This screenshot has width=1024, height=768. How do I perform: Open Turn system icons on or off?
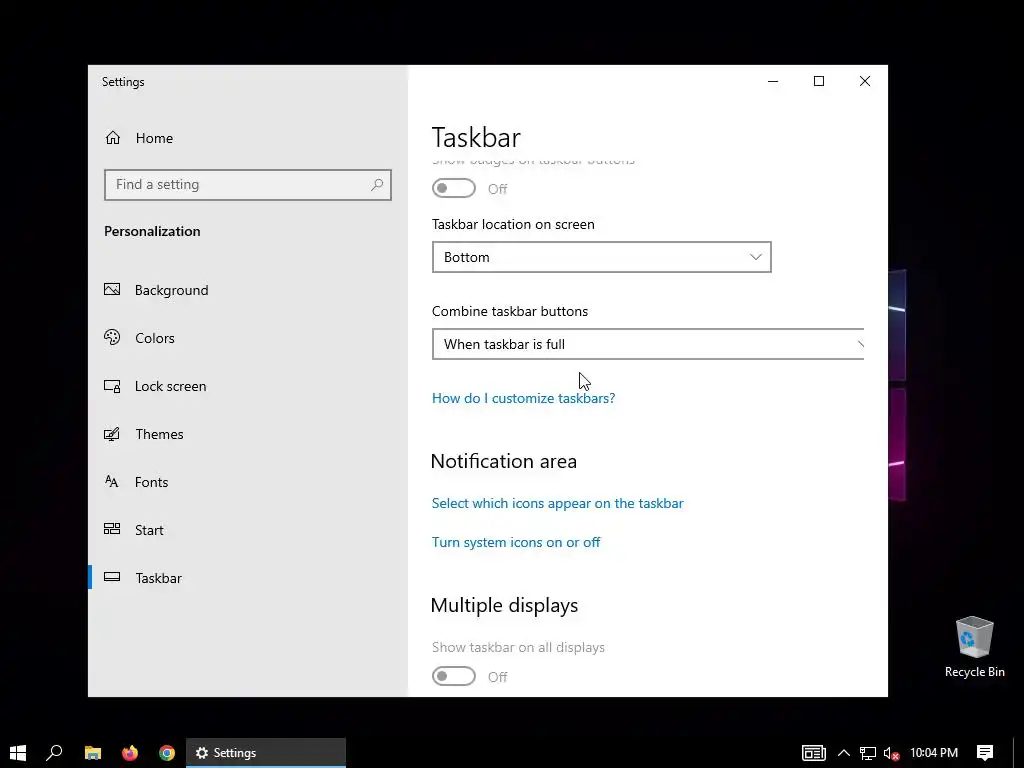tap(516, 543)
